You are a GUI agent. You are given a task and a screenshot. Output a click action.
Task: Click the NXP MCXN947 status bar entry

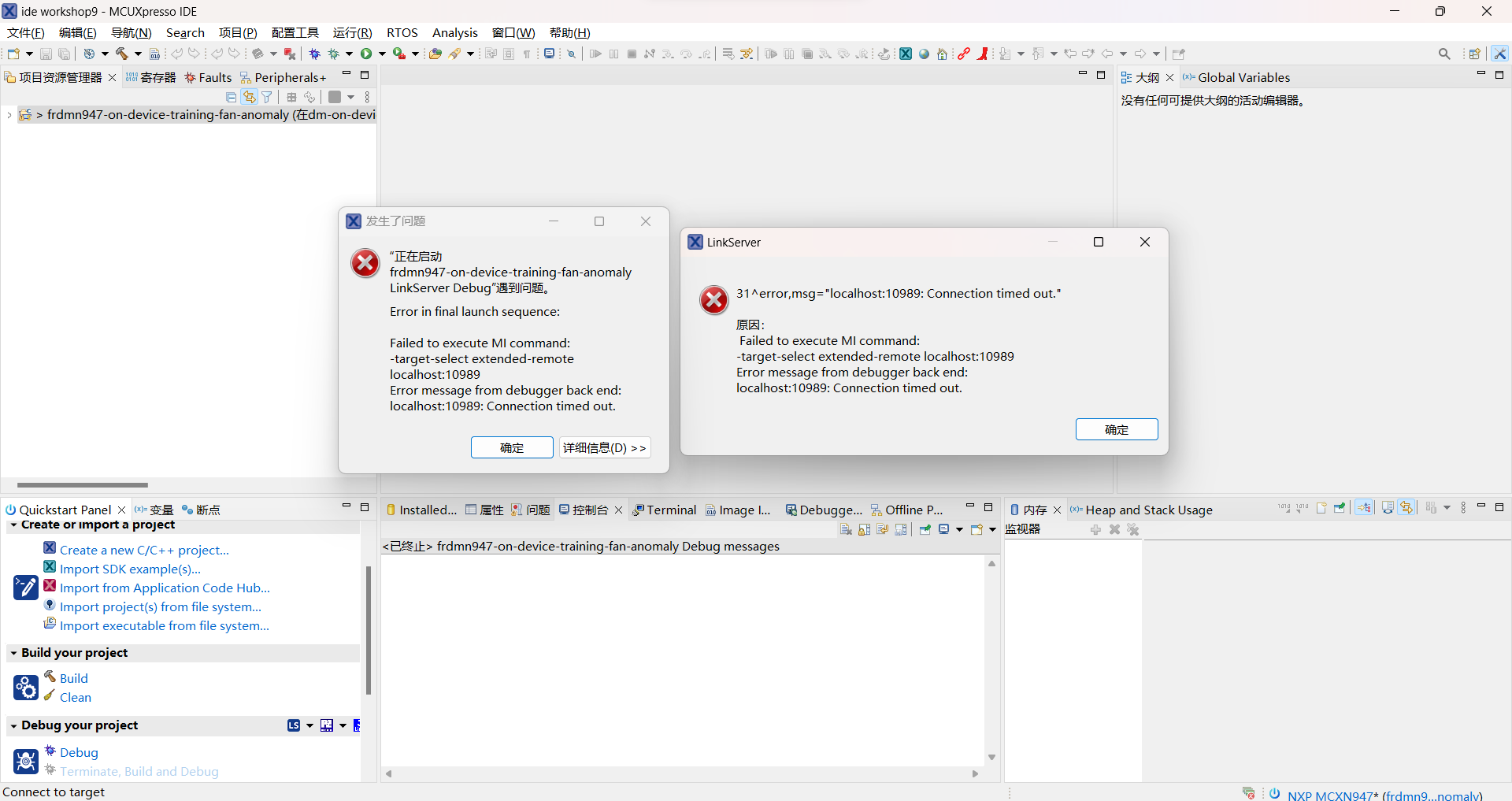[1384, 795]
